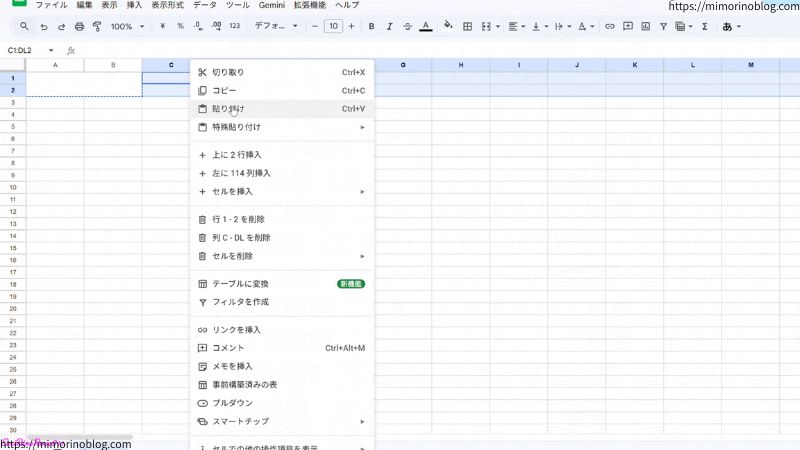The image size is (800, 450).
Task: Open the ファイル menu
Action: [51, 5]
